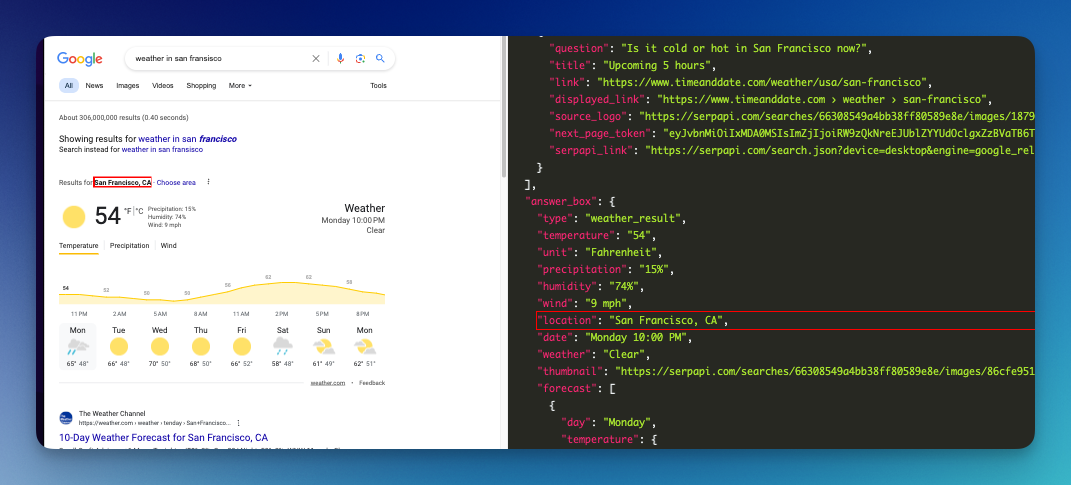The height and width of the screenshot is (485, 1071).
Task: Click the JSON "thumbnail" URL line
Action: [785, 372]
